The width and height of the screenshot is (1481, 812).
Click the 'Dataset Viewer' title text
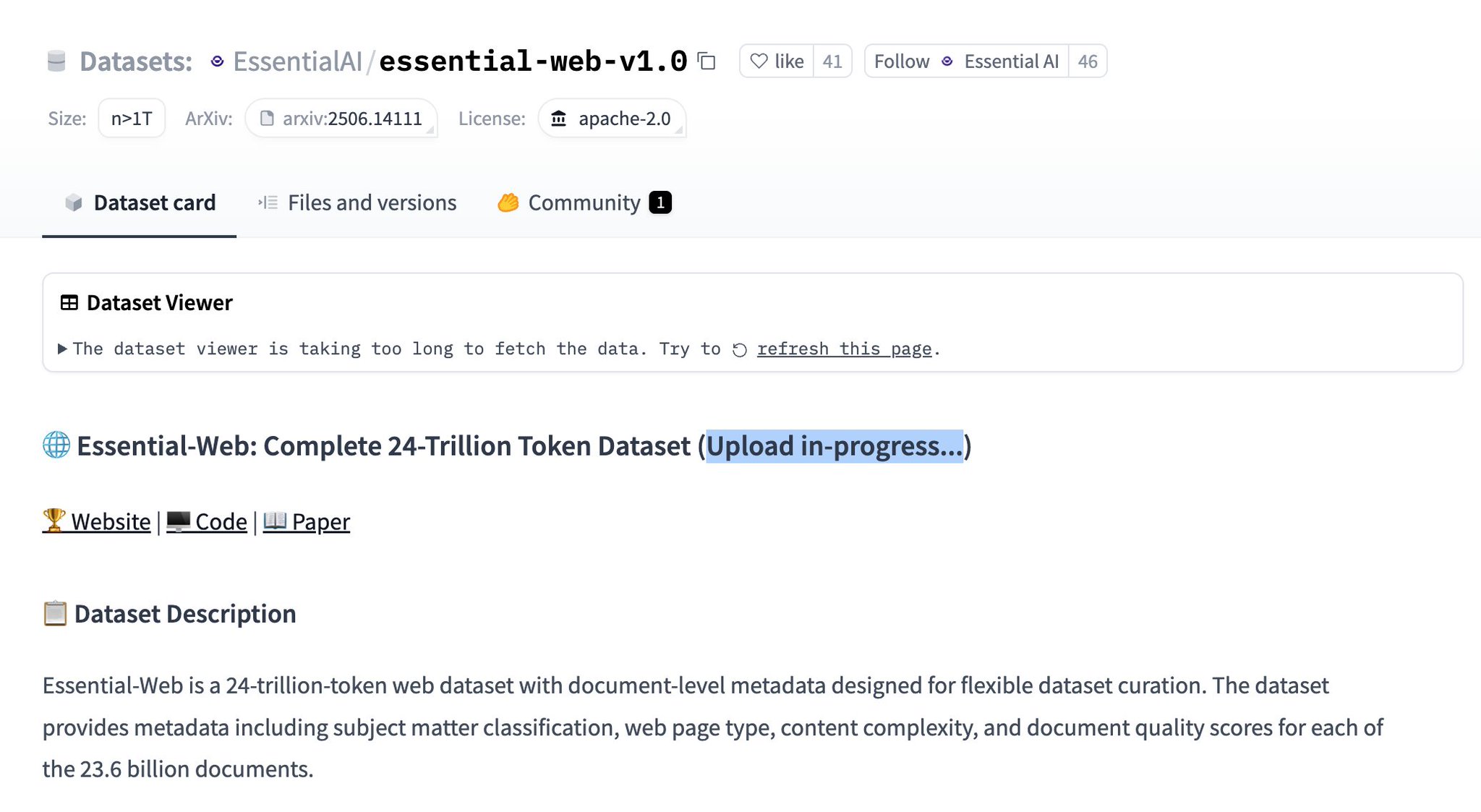tap(159, 303)
